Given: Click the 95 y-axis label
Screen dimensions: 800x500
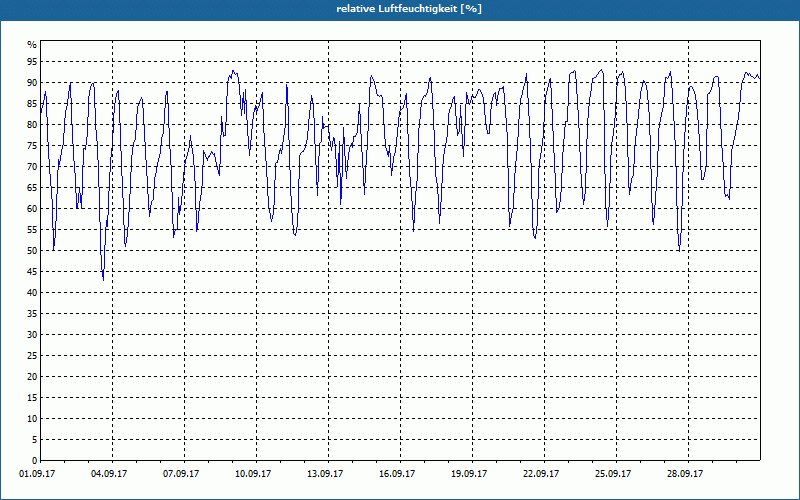Looking at the screenshot, I should 32,62.
